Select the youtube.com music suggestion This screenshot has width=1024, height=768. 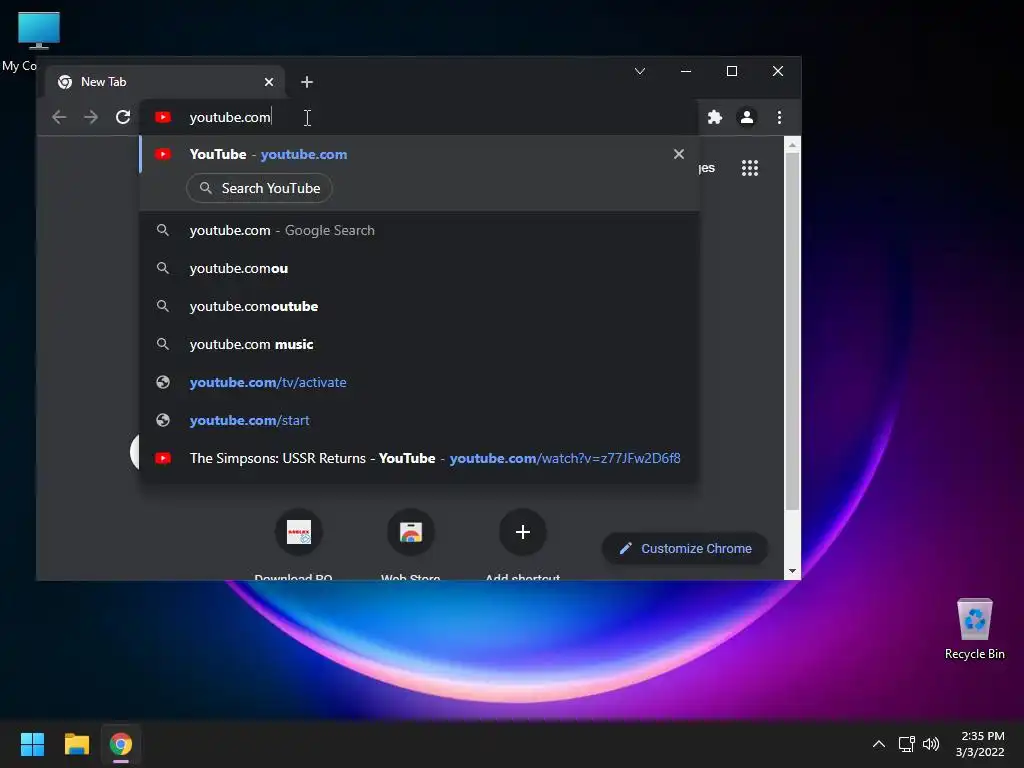[419, 344]
